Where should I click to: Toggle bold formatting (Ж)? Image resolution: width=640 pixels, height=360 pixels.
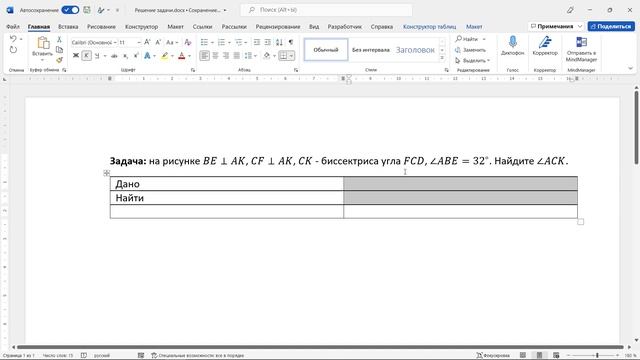coord(76,56)
